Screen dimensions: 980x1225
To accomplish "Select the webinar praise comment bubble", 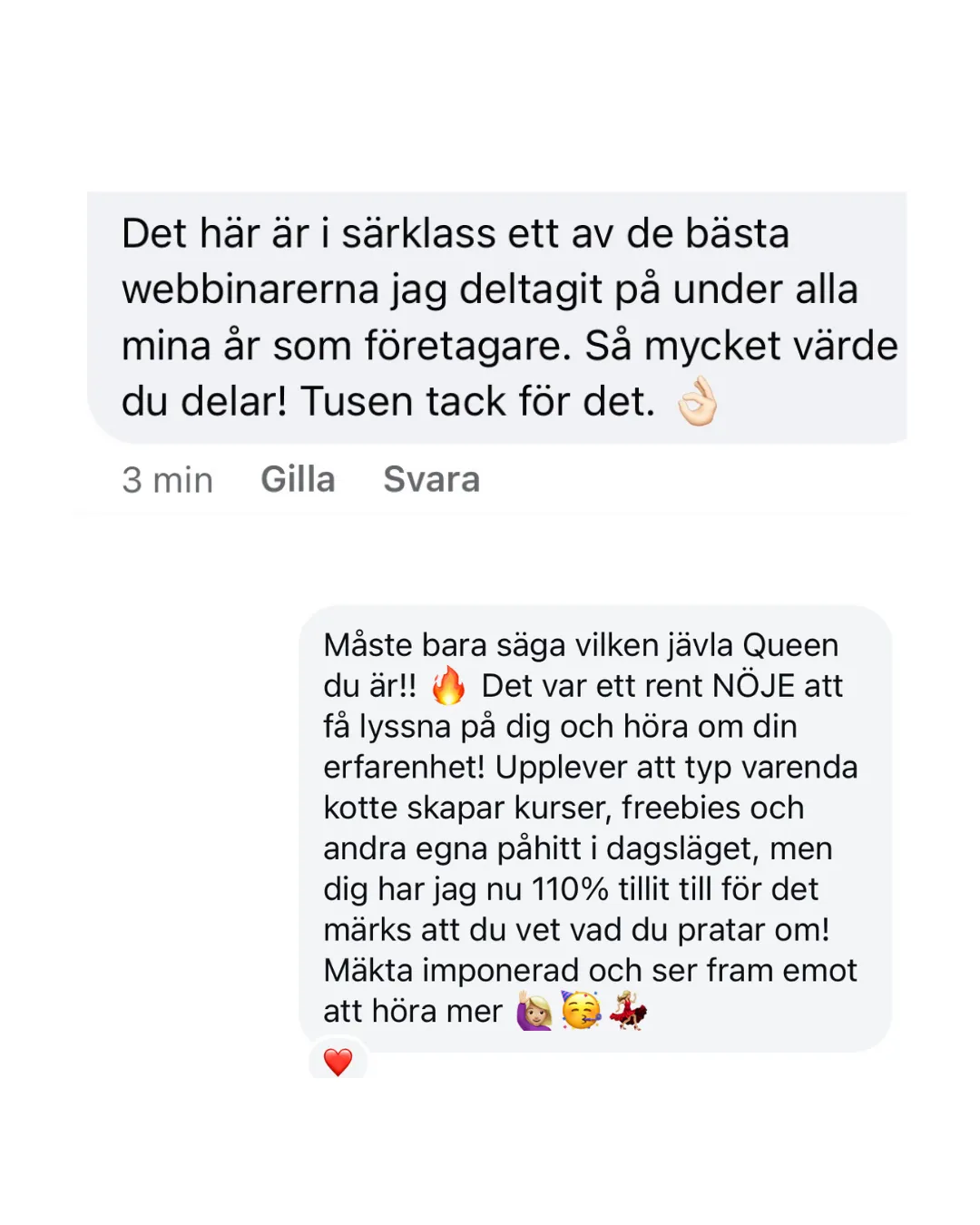I will [497, 318].
